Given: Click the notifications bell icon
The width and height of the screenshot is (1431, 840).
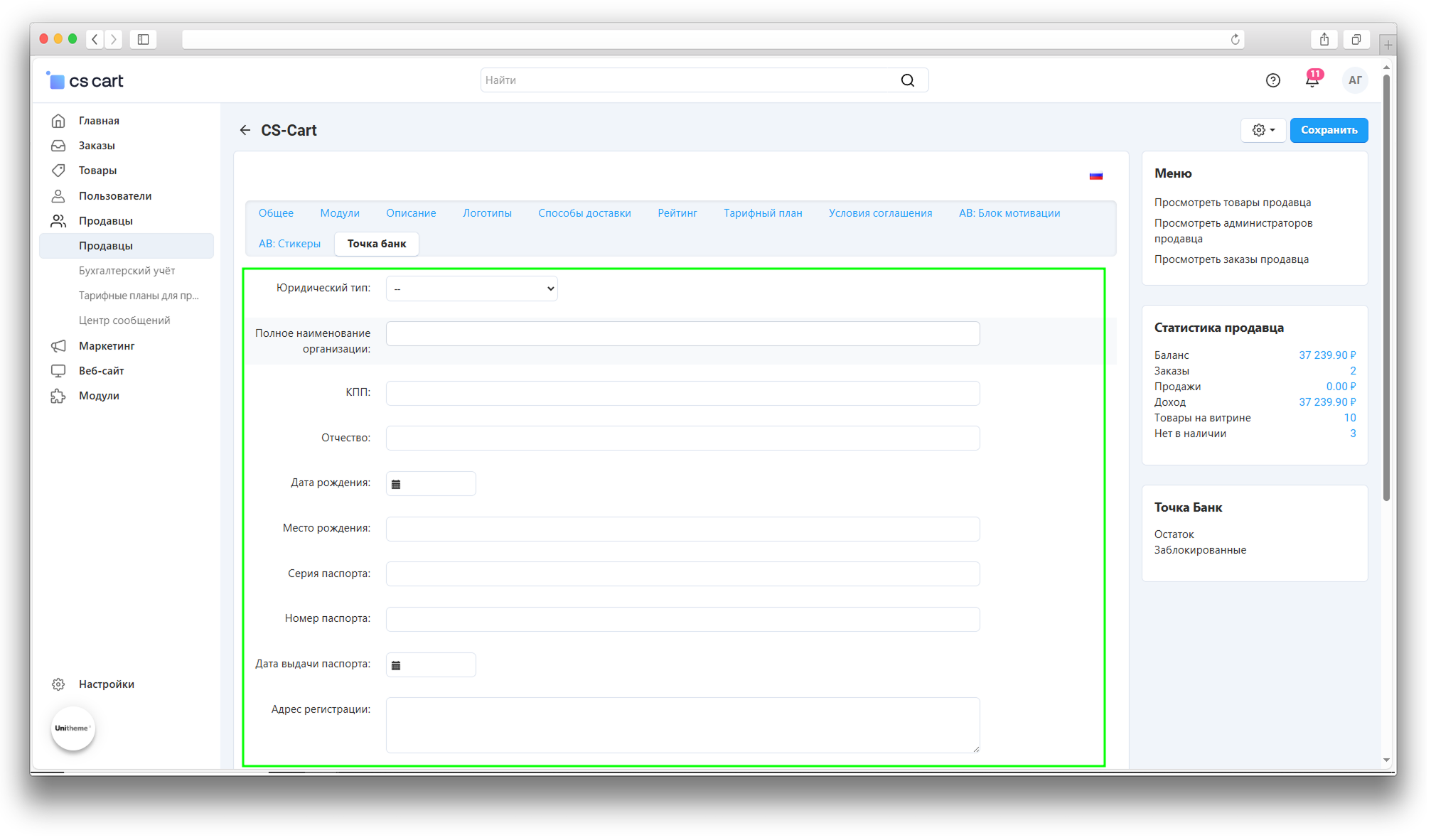Looking at the screenshot, I should (1312, 80).
